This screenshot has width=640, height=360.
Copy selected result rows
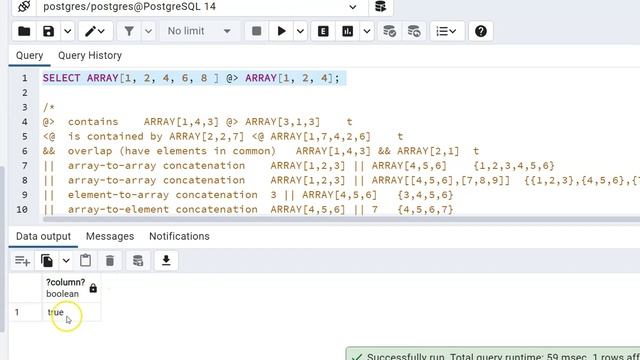47,260
